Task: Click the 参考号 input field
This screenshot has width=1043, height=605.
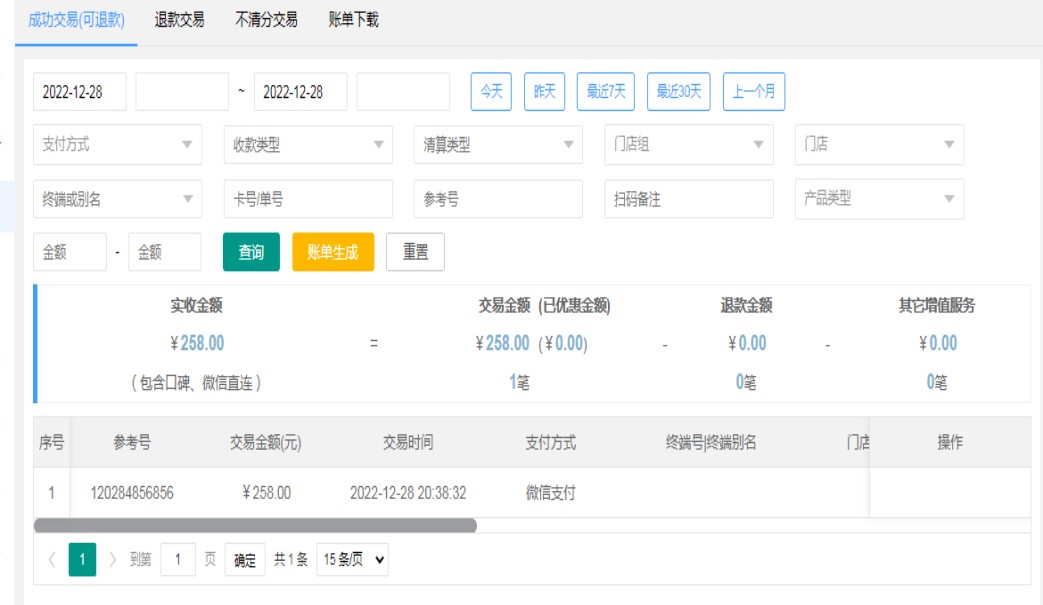Action: (x=498, y=199)
